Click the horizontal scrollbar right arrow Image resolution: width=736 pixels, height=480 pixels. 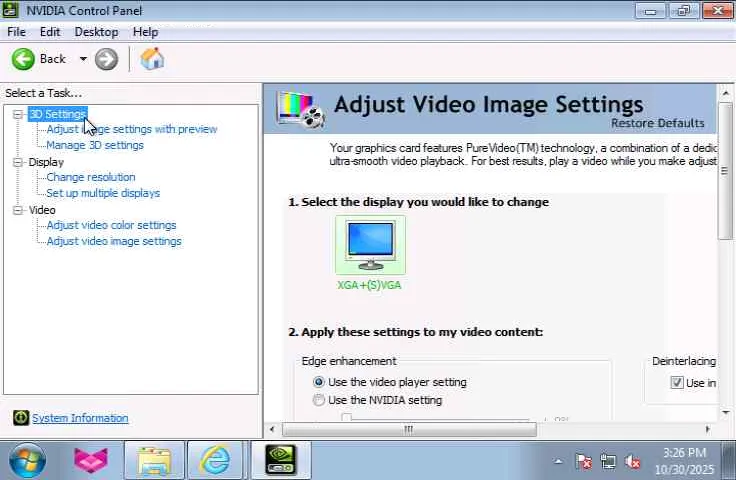(707, 429)
